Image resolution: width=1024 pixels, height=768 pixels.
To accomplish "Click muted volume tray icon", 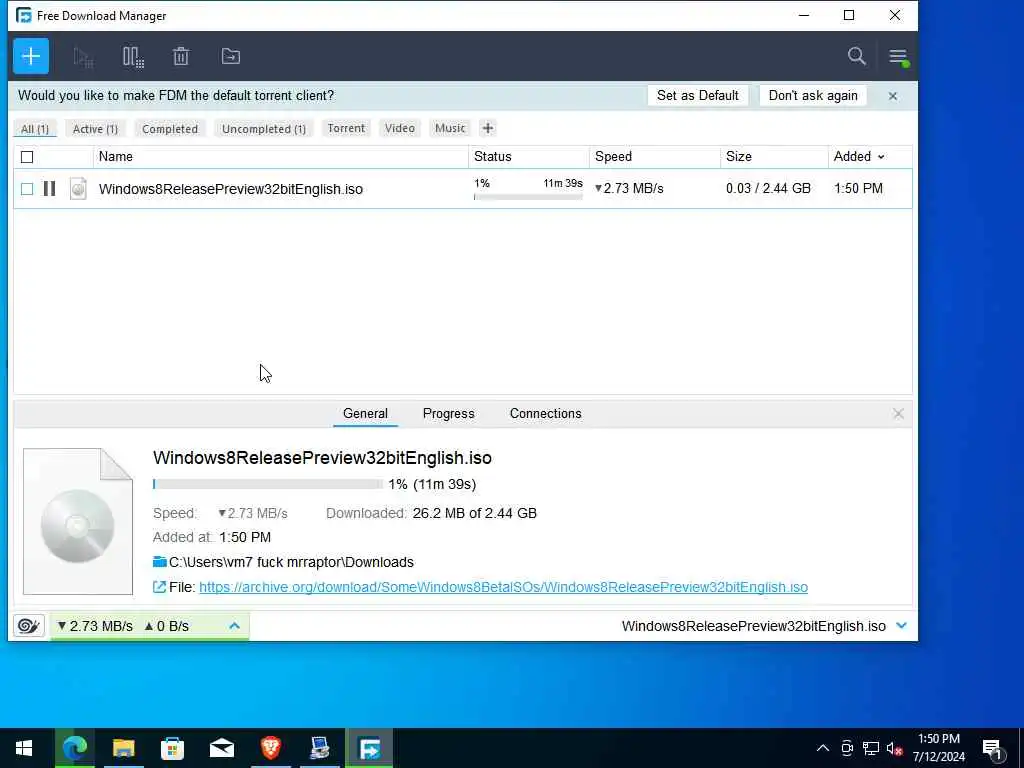I will click(x=895, y=749).
